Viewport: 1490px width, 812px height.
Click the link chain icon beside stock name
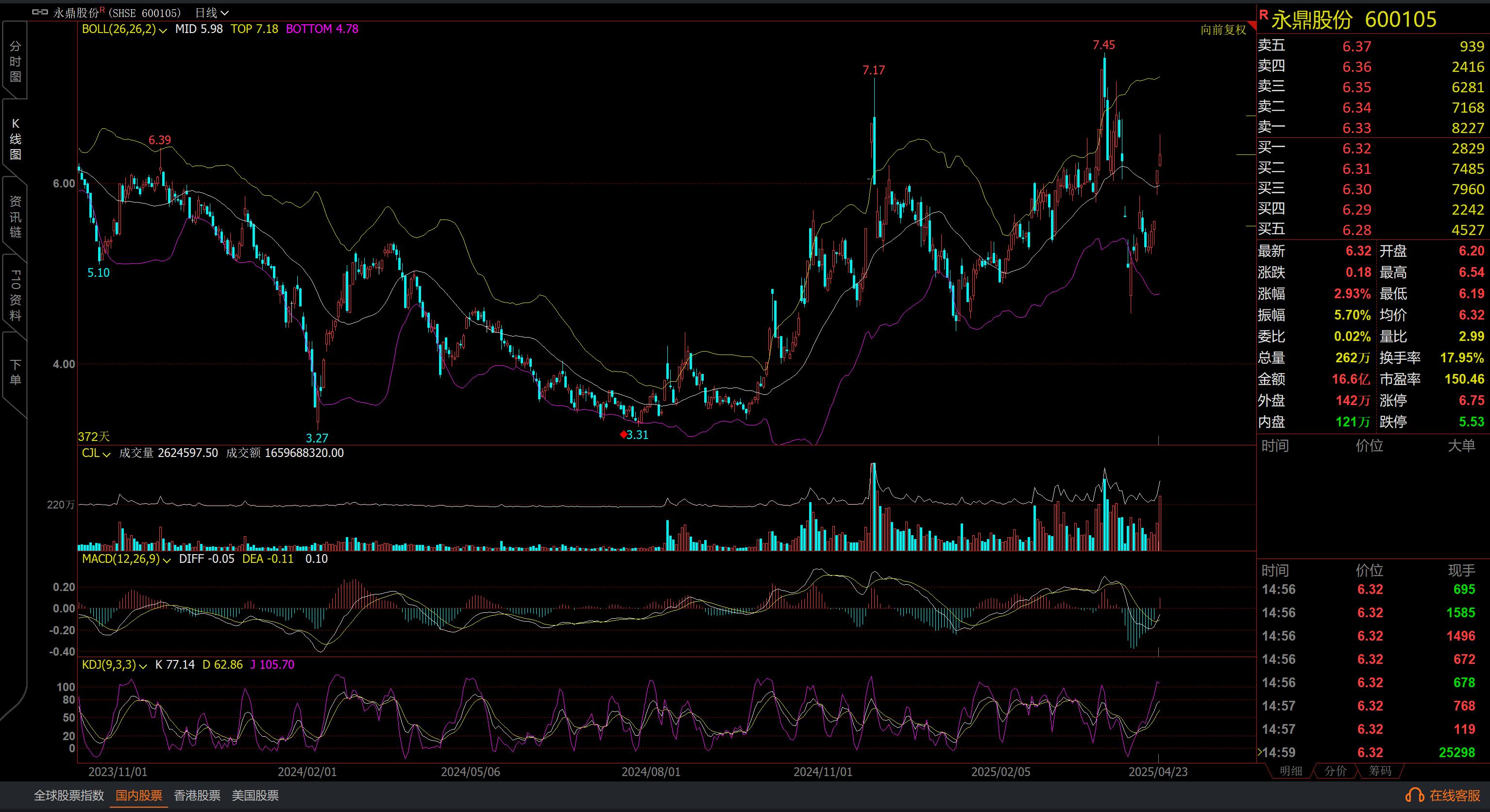click(x=39, y=12)
